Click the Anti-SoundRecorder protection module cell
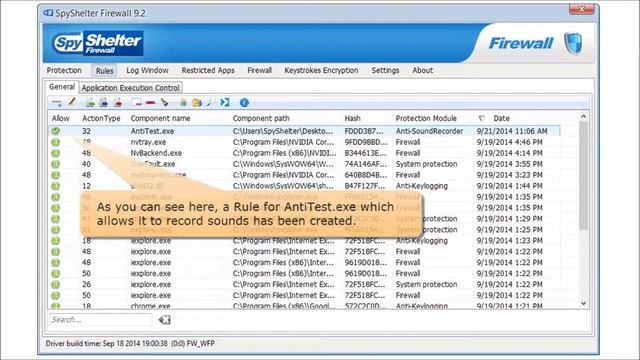The height and width of the screenshot is (360, 640). click(x=429, y=131)
